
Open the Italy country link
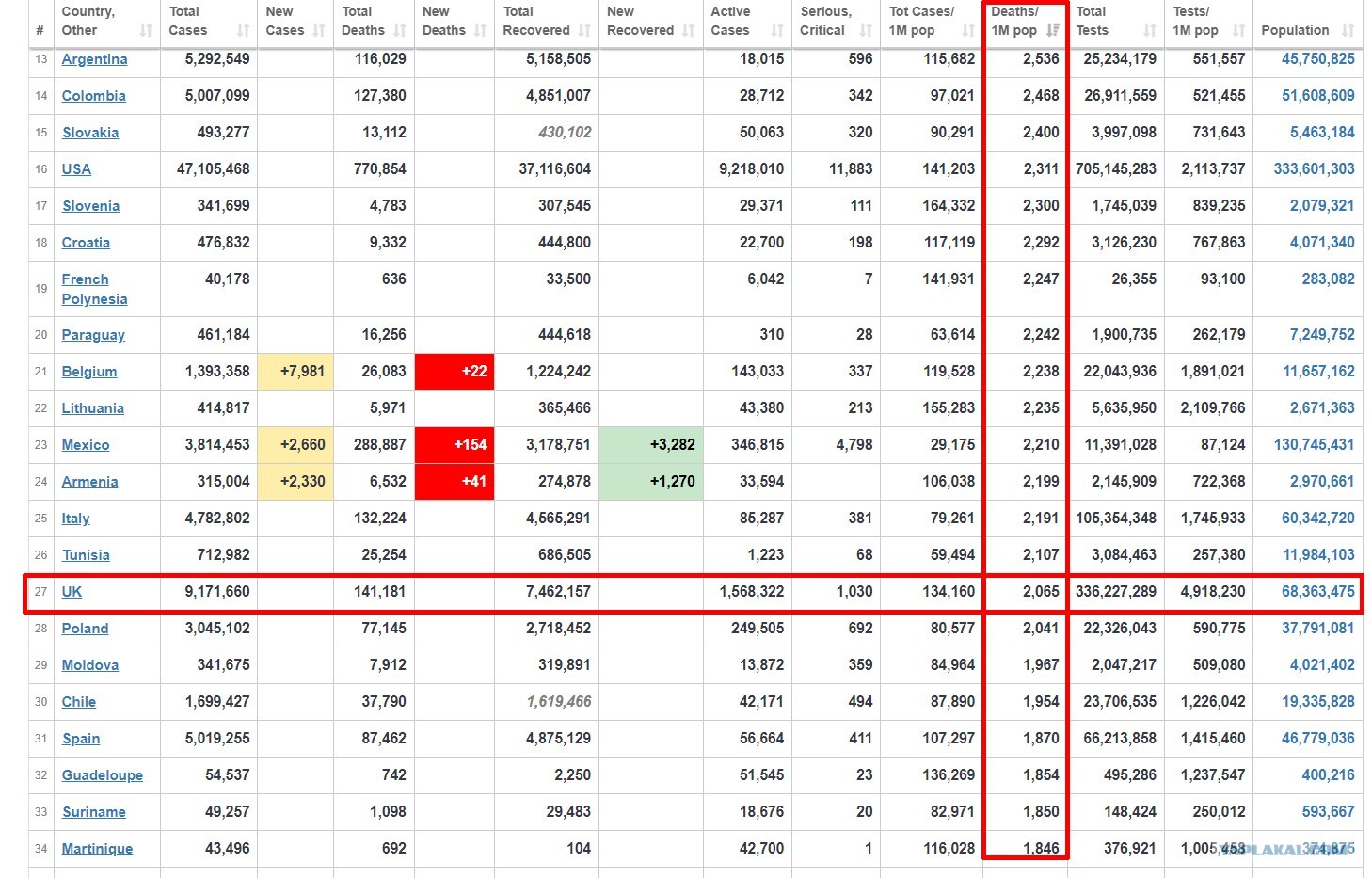[75, 519]
